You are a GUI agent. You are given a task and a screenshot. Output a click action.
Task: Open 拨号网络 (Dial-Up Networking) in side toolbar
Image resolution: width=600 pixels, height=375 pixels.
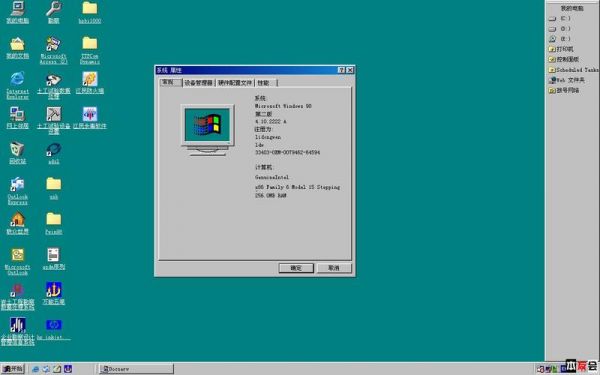coord(564,90)
